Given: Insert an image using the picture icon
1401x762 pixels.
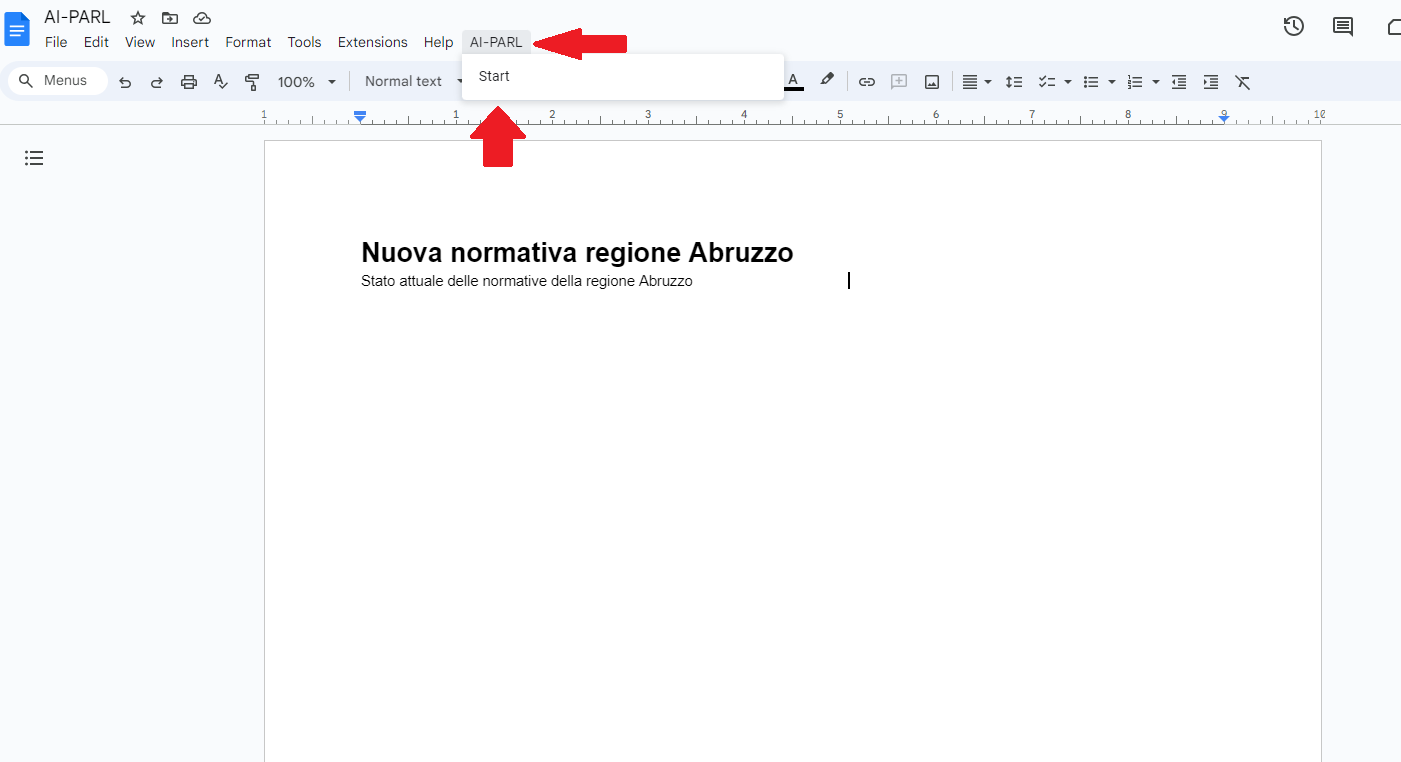Looking at the screenshot, I should pyautogui.click(x=932, y=82).
